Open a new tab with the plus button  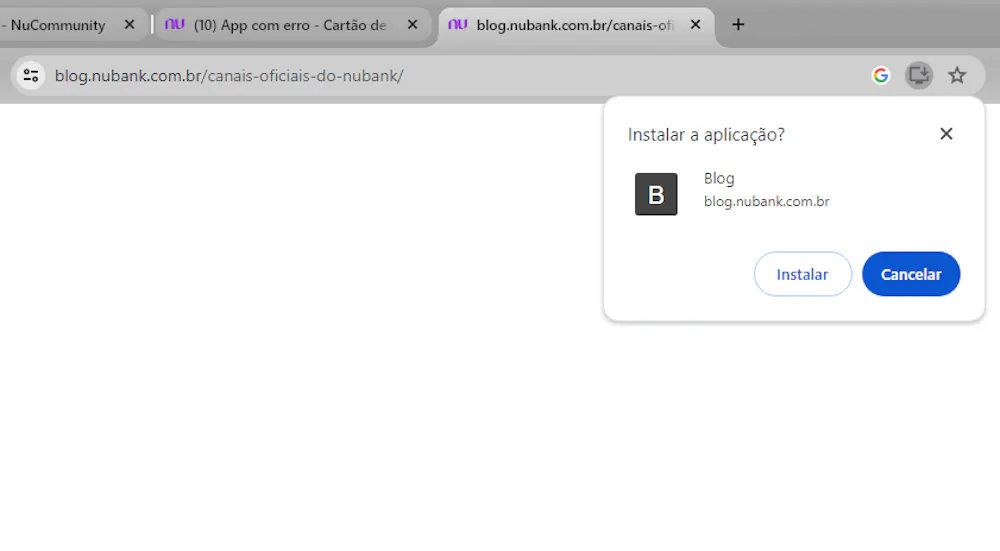(x=738, y=24)
